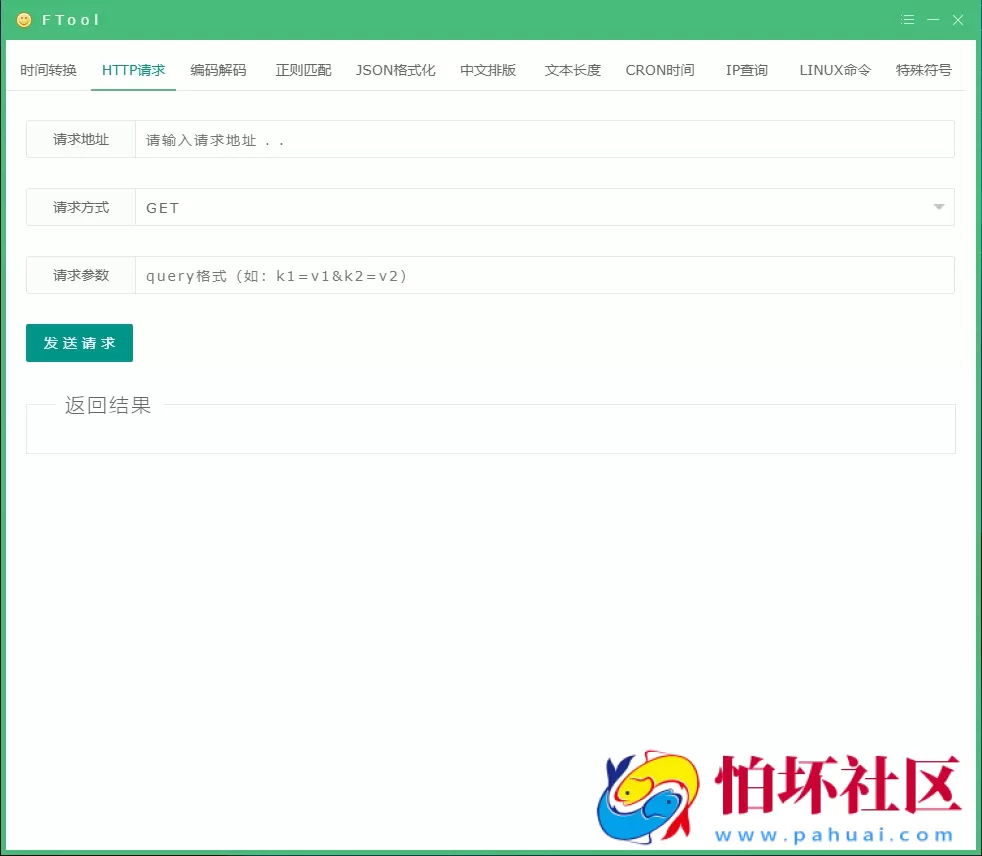Select the 文本长度 tab
982x856 pixels.
(571, 70)
